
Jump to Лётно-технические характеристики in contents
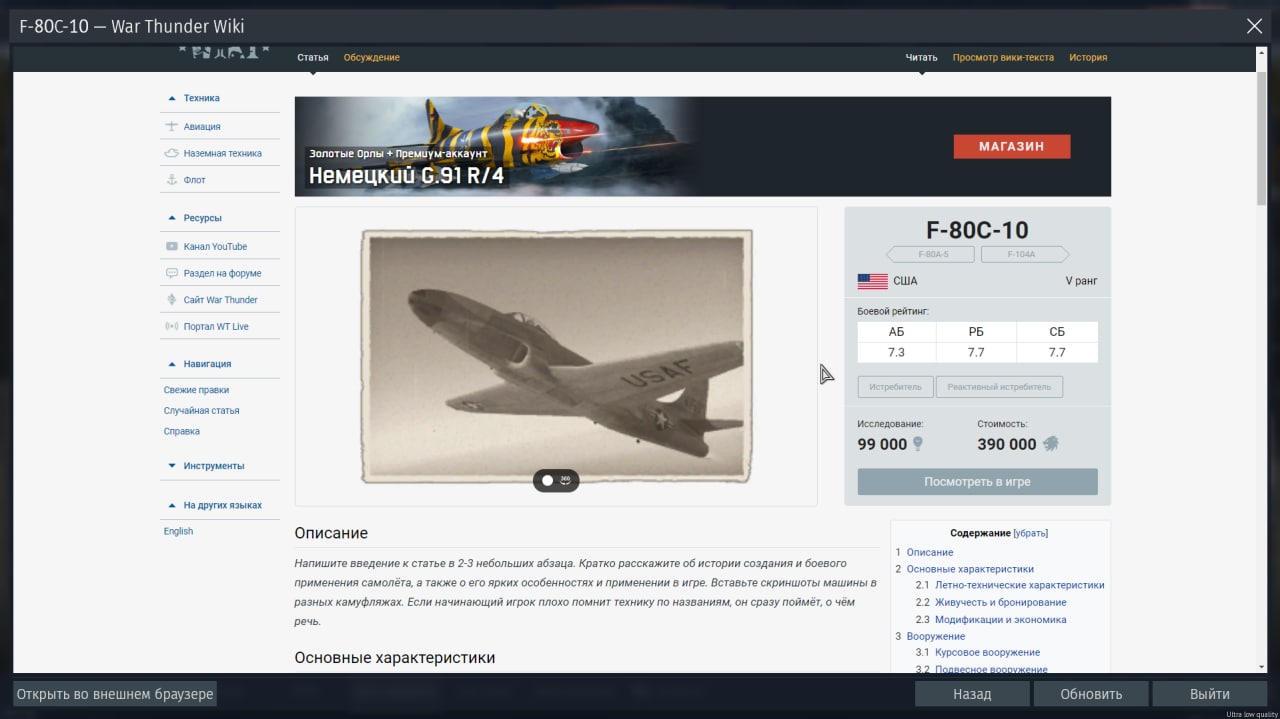pyautogui.click(x=1019, y=585)
